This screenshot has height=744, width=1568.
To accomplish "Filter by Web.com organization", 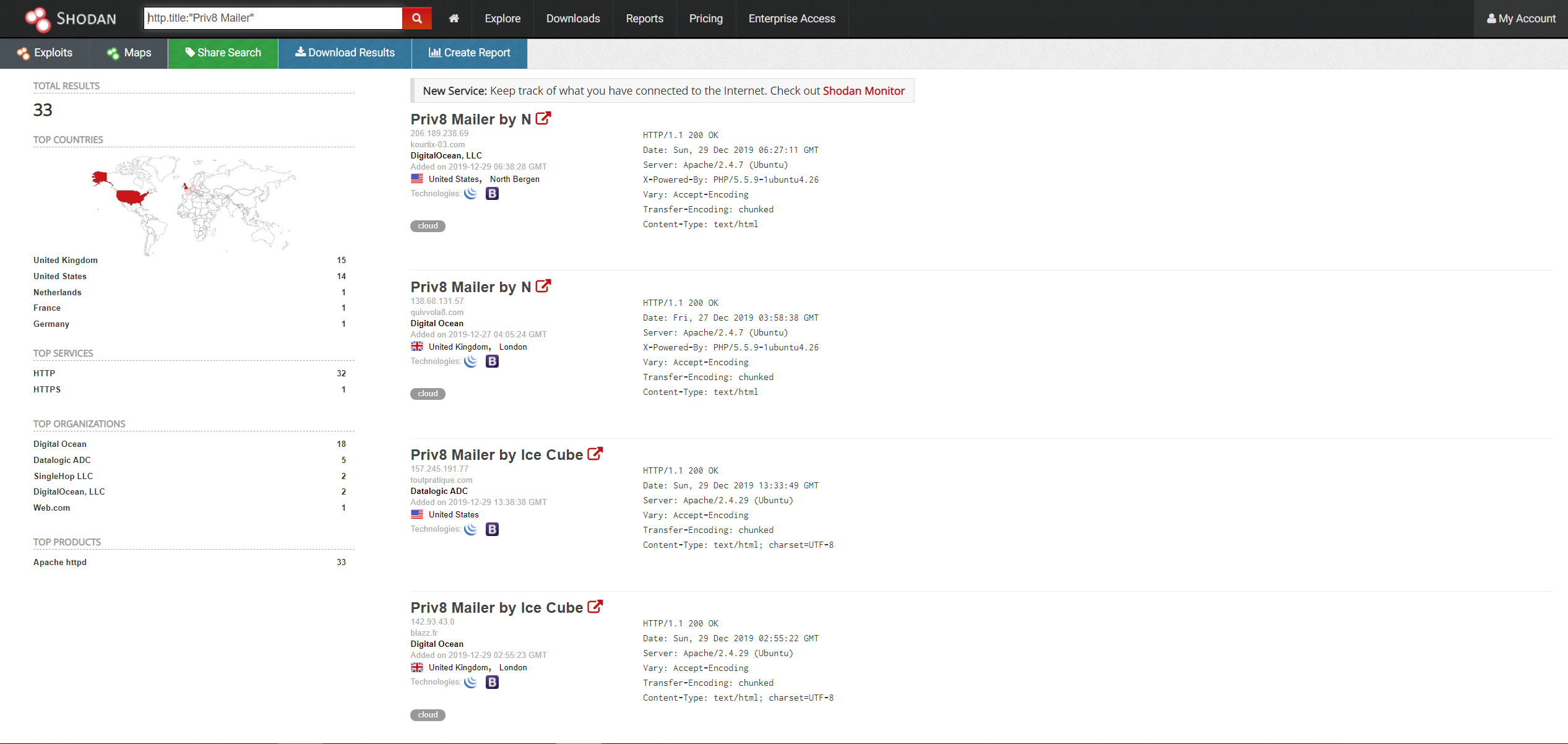I will coord(52,508).
